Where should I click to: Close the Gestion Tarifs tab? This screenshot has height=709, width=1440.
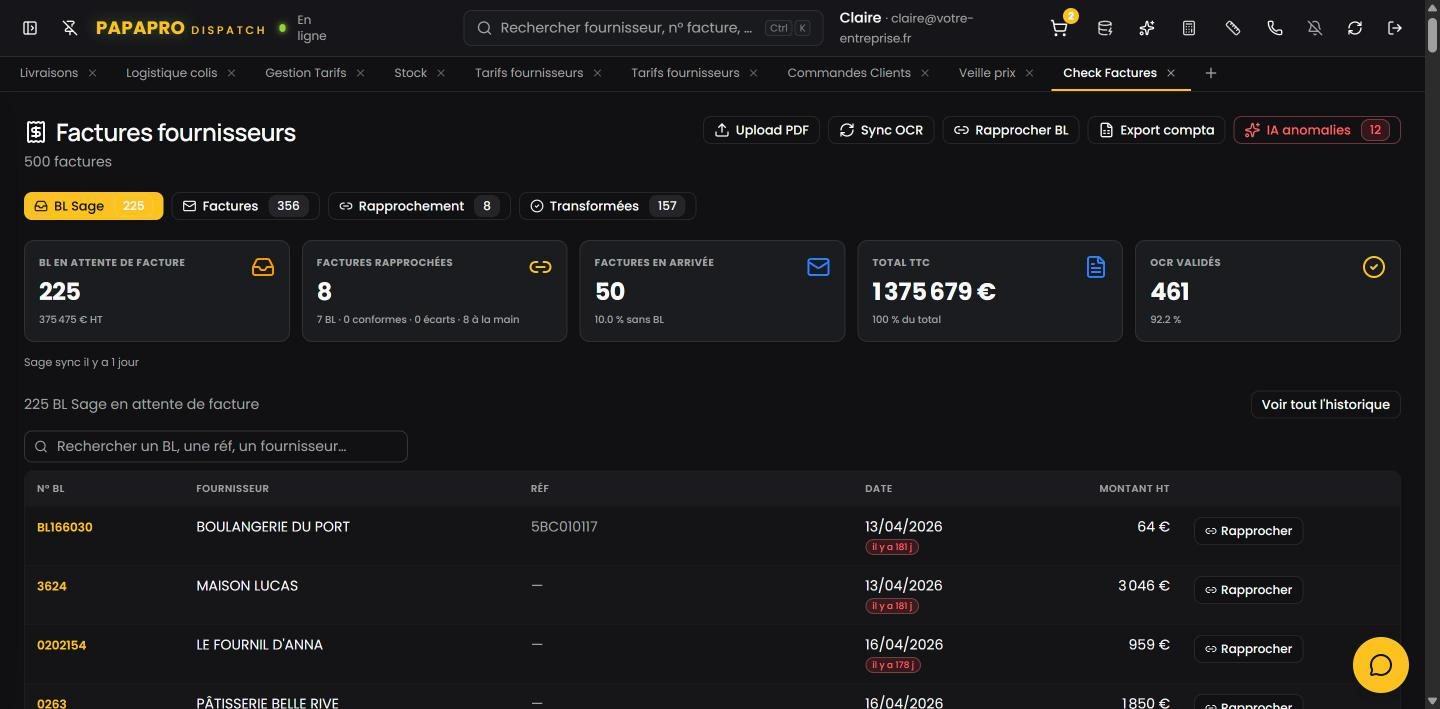click(361, 73)
